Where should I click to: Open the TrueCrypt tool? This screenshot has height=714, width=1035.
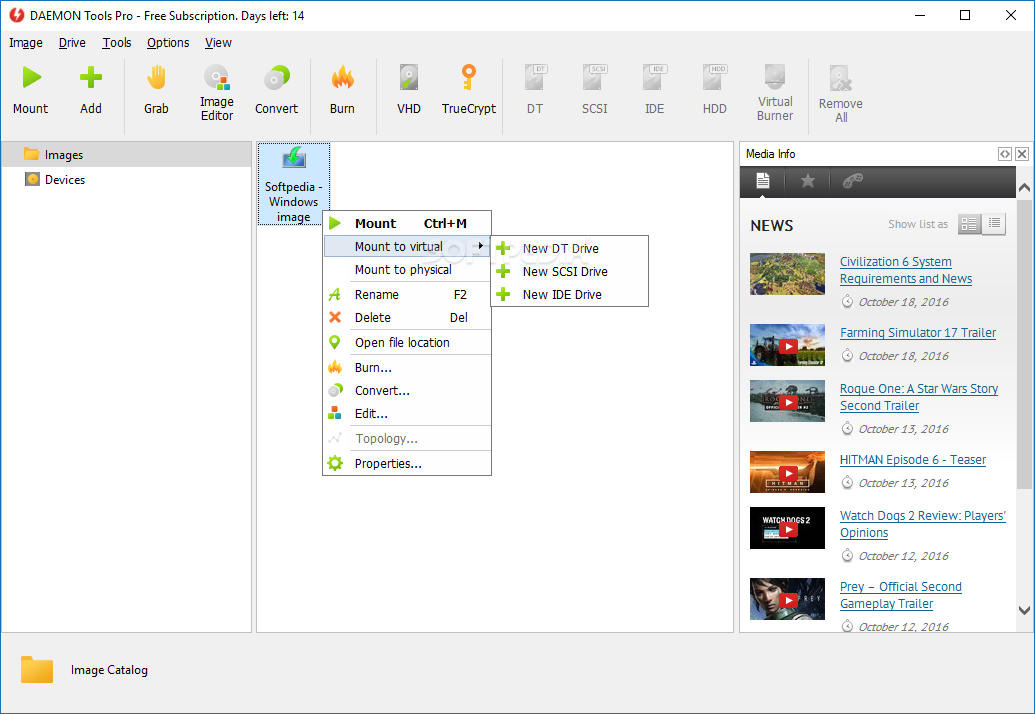pyautogui.click(x=469, y=90)
